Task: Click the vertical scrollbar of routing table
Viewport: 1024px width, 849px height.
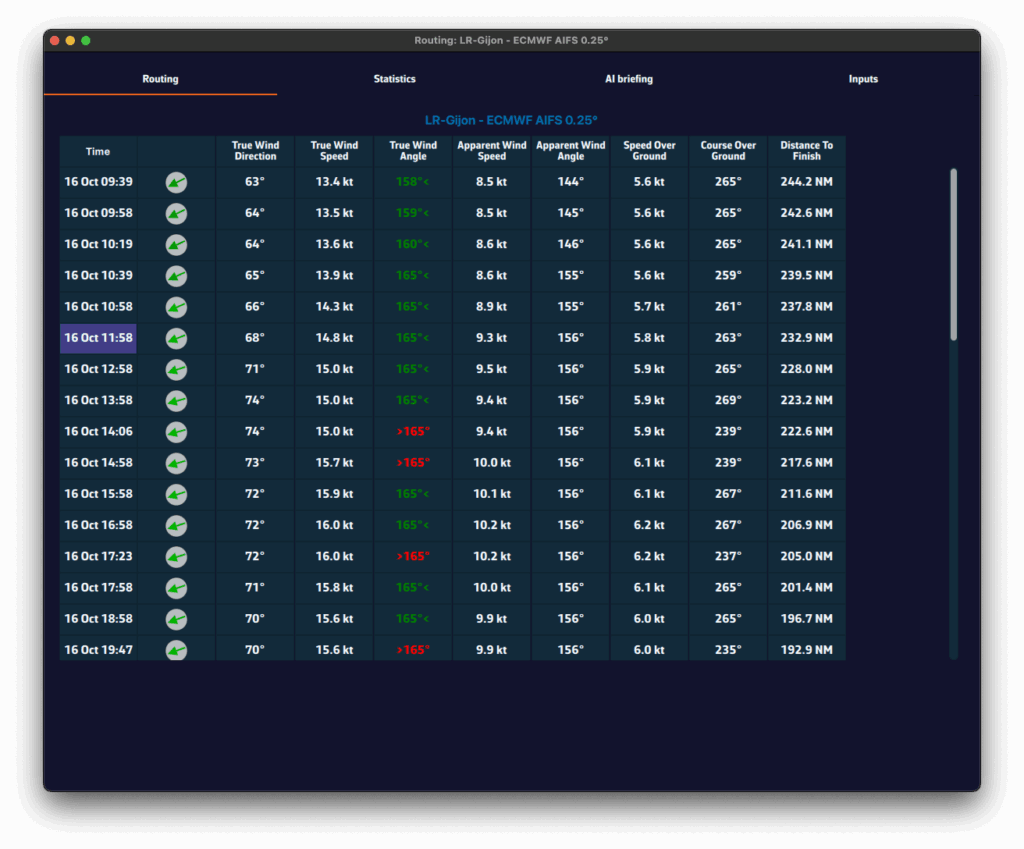Action: [953, 254]
